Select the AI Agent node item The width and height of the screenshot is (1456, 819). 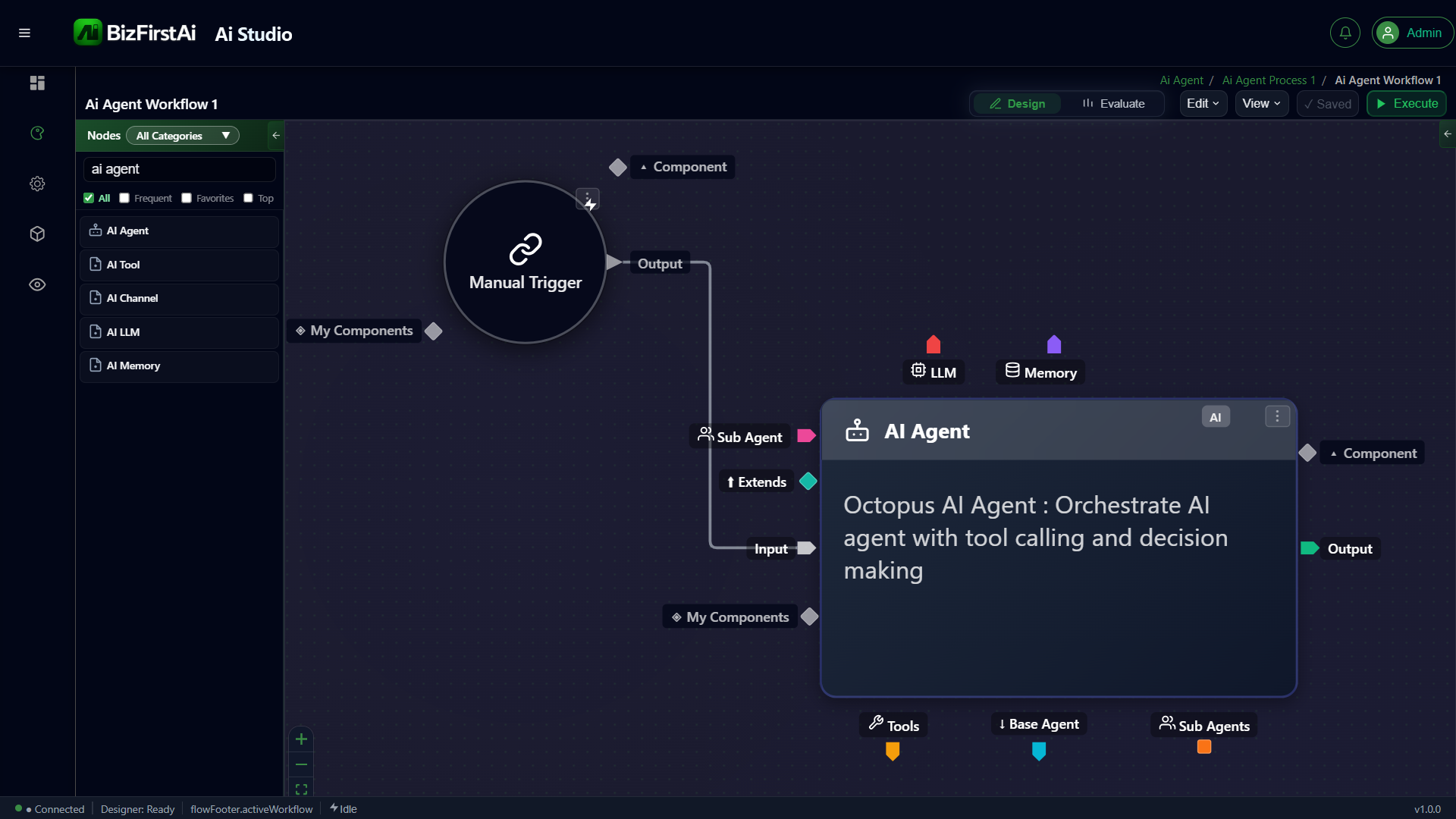[179, 231]
